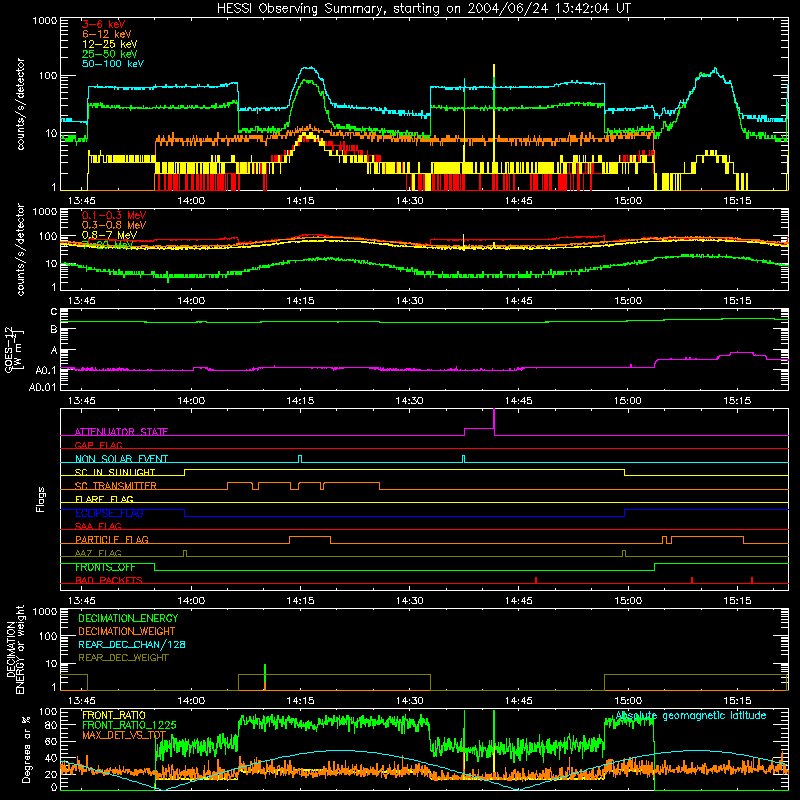Click the MAX_DET_VS_TOT legend label
Viewport: 800px width, 800px height.
[124, 735]
